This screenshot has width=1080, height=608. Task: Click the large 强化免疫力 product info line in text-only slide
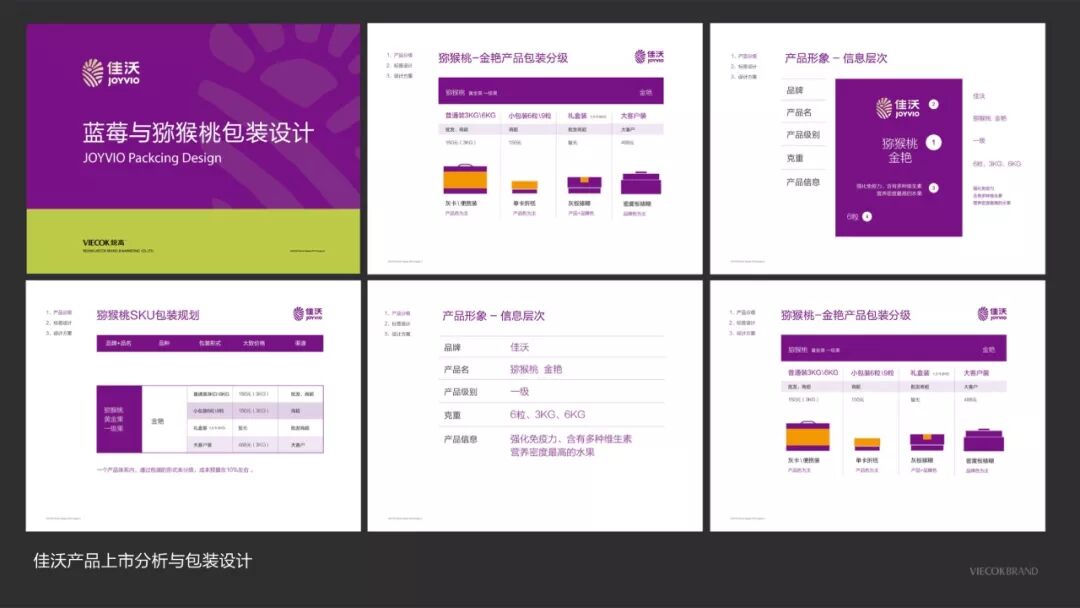570,439
